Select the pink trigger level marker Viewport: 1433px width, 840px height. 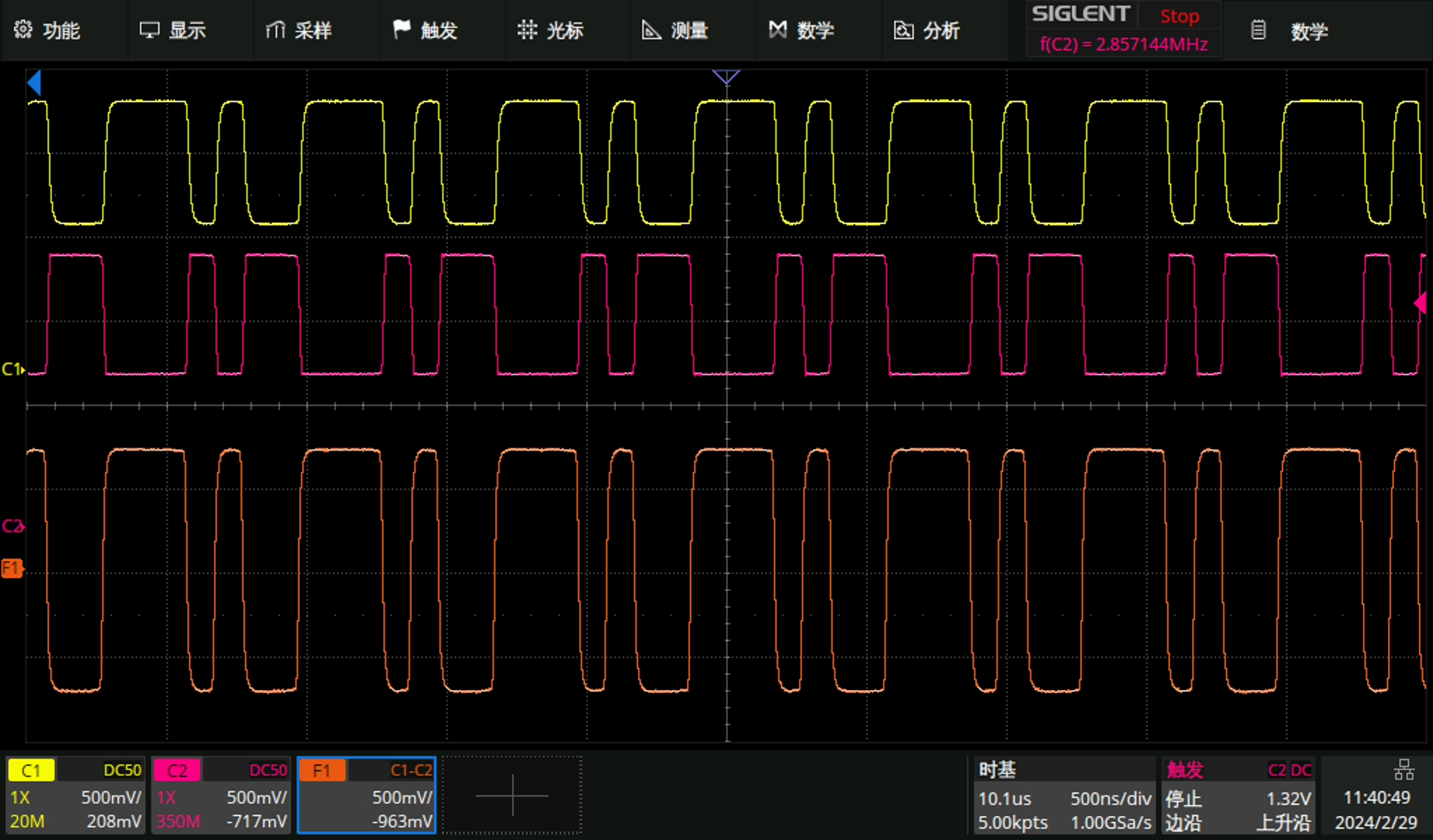point(1421,302)
